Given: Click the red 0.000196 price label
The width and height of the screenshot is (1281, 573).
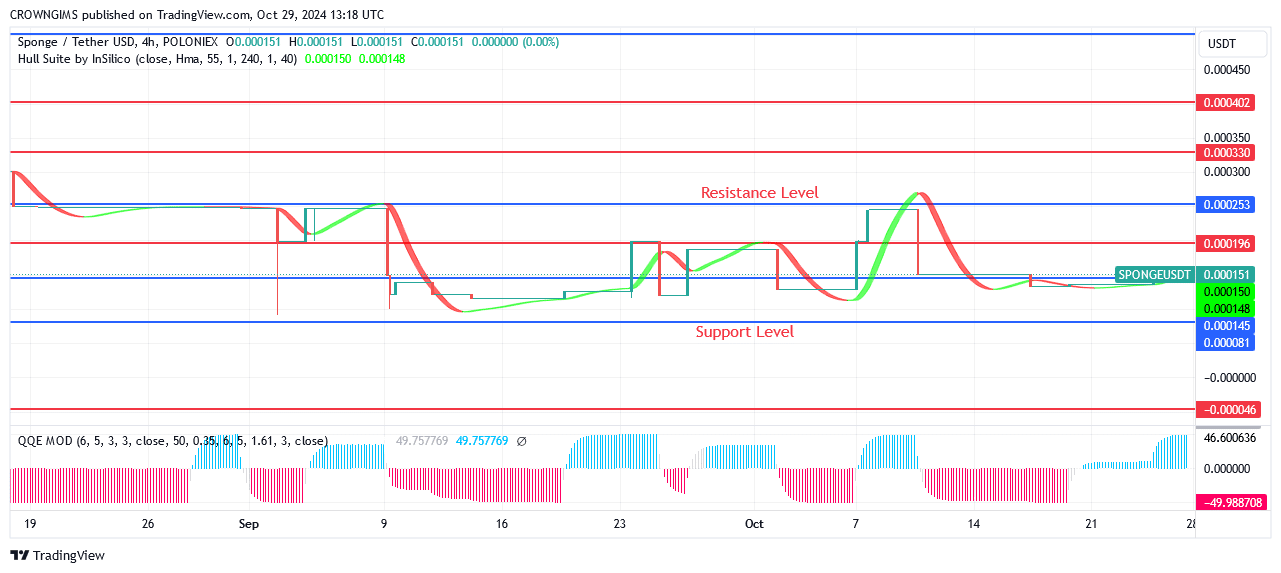Looking at the screenshot, I should pos(1225,244).
